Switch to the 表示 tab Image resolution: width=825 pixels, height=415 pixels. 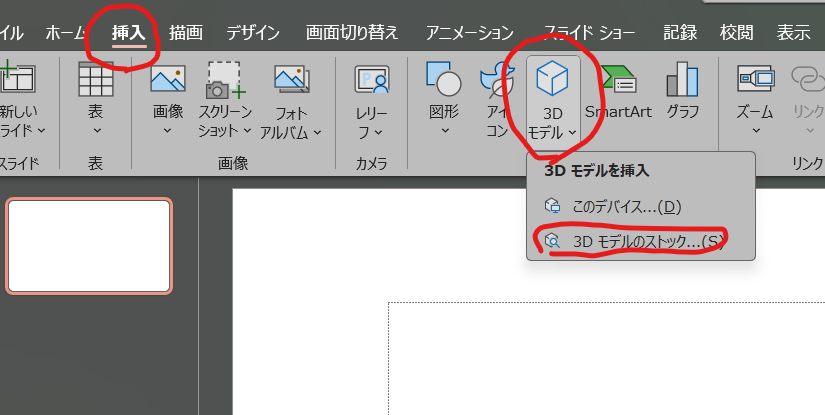pyautogui.click(x=793, y=33)
